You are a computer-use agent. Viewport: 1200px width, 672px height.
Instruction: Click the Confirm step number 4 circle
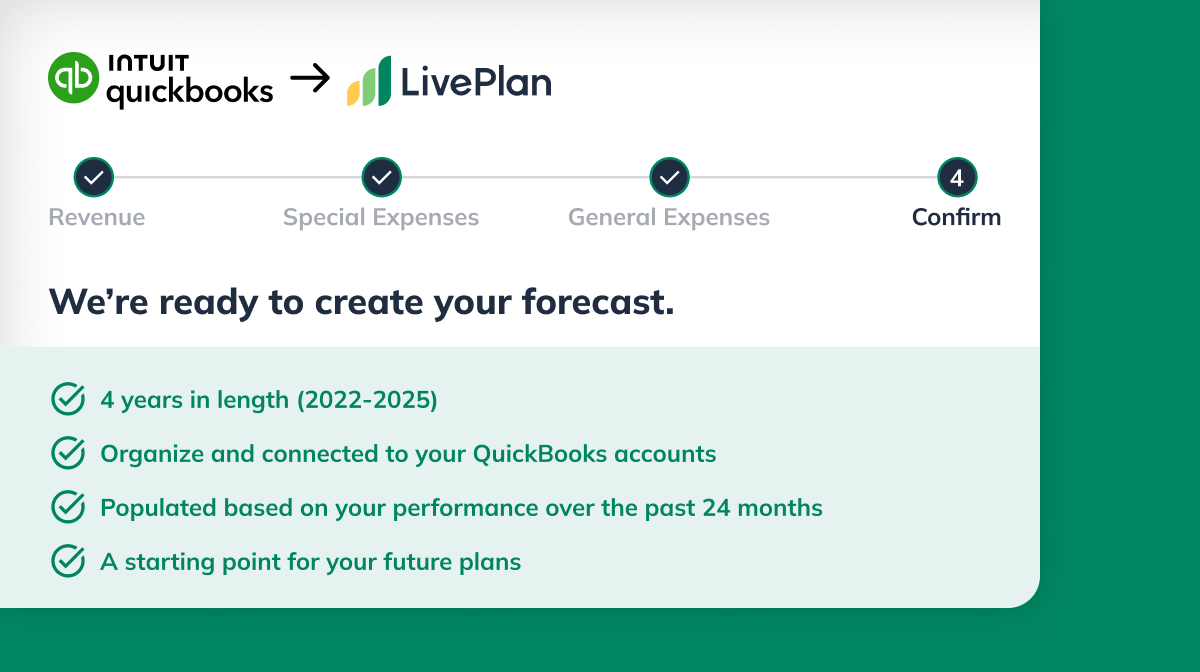tap(956, 177)
